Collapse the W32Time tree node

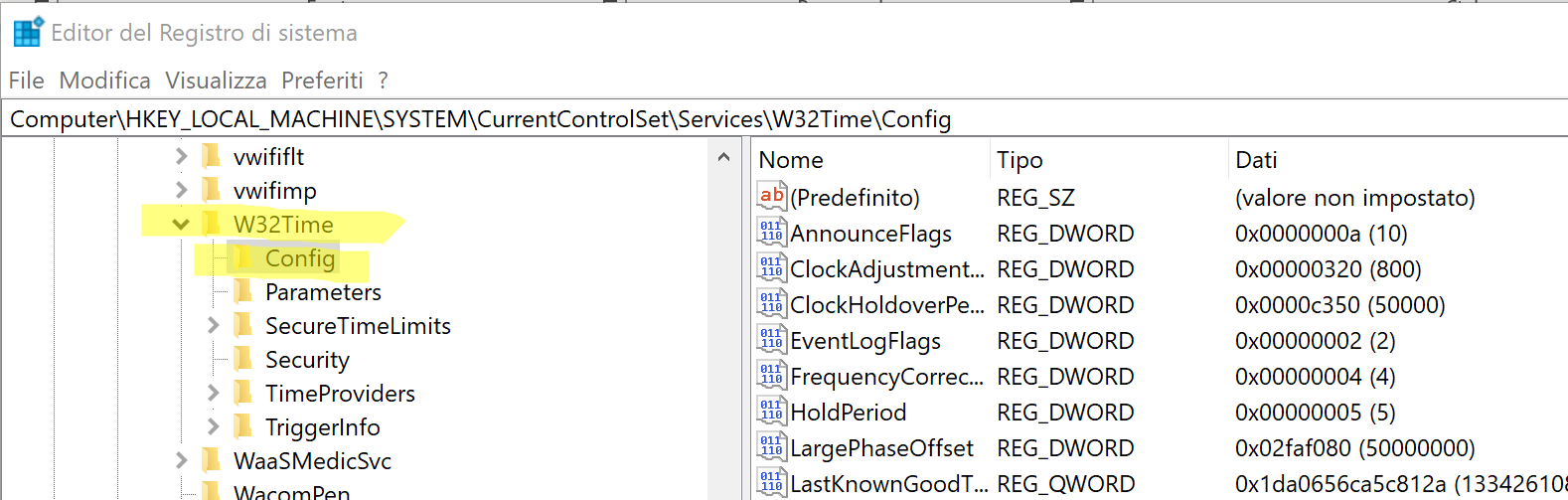[x=181, y=225]
